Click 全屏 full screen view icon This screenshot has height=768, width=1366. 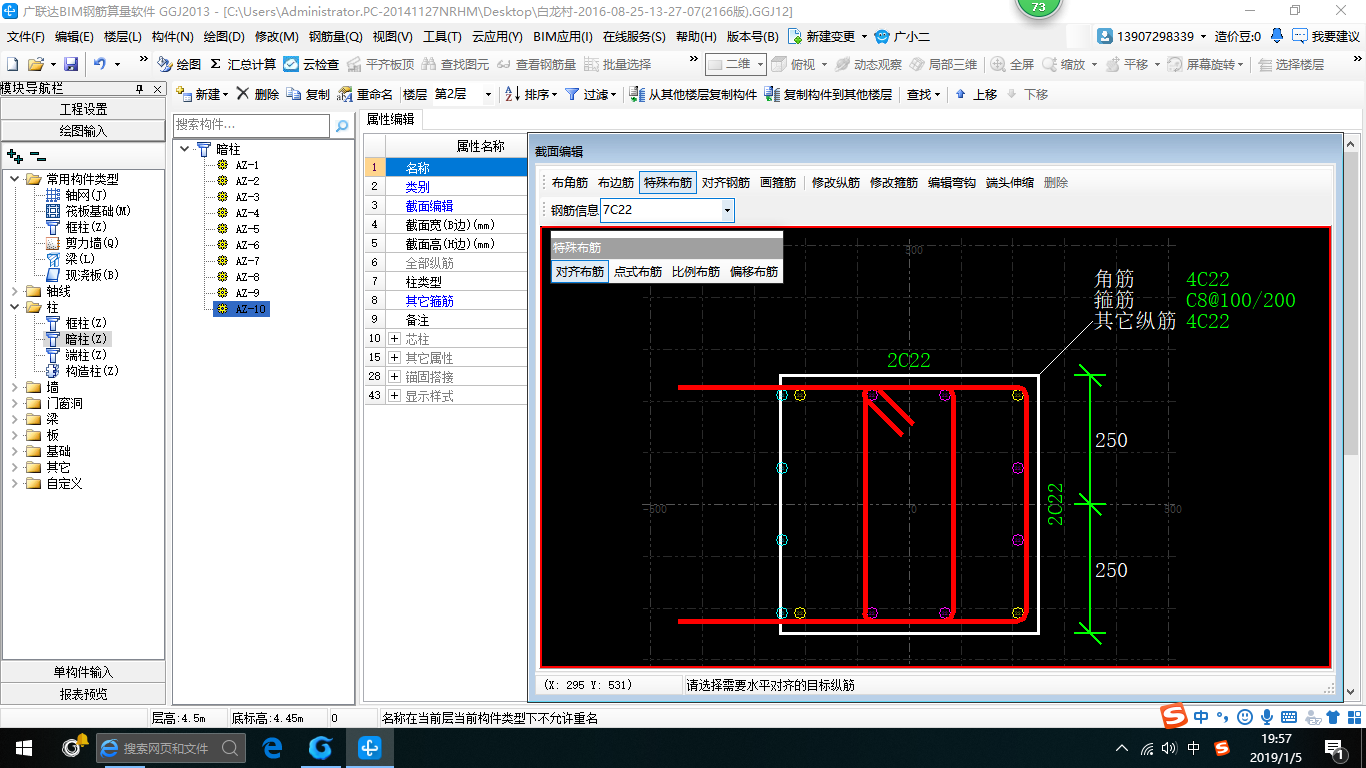[x=1013, y=64]
